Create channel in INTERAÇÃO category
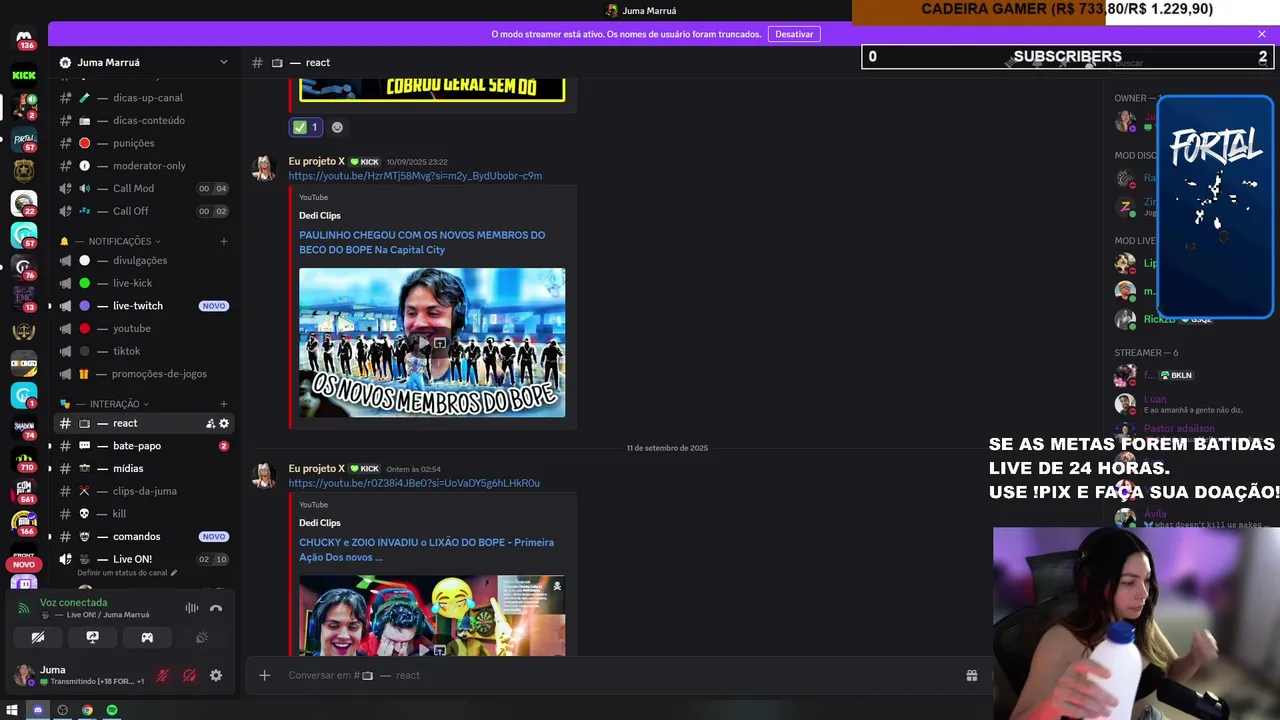Image resolution: width=1280 pixels, height=720 pixels. [x=224, y=404]
